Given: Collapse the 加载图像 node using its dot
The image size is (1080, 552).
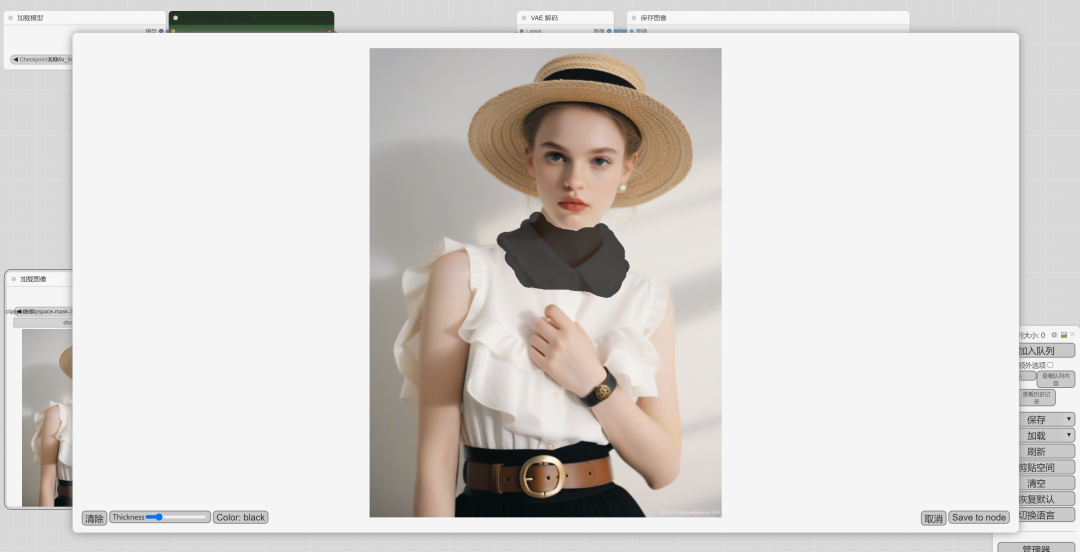Looking at the screenshot, I should 14,279.
